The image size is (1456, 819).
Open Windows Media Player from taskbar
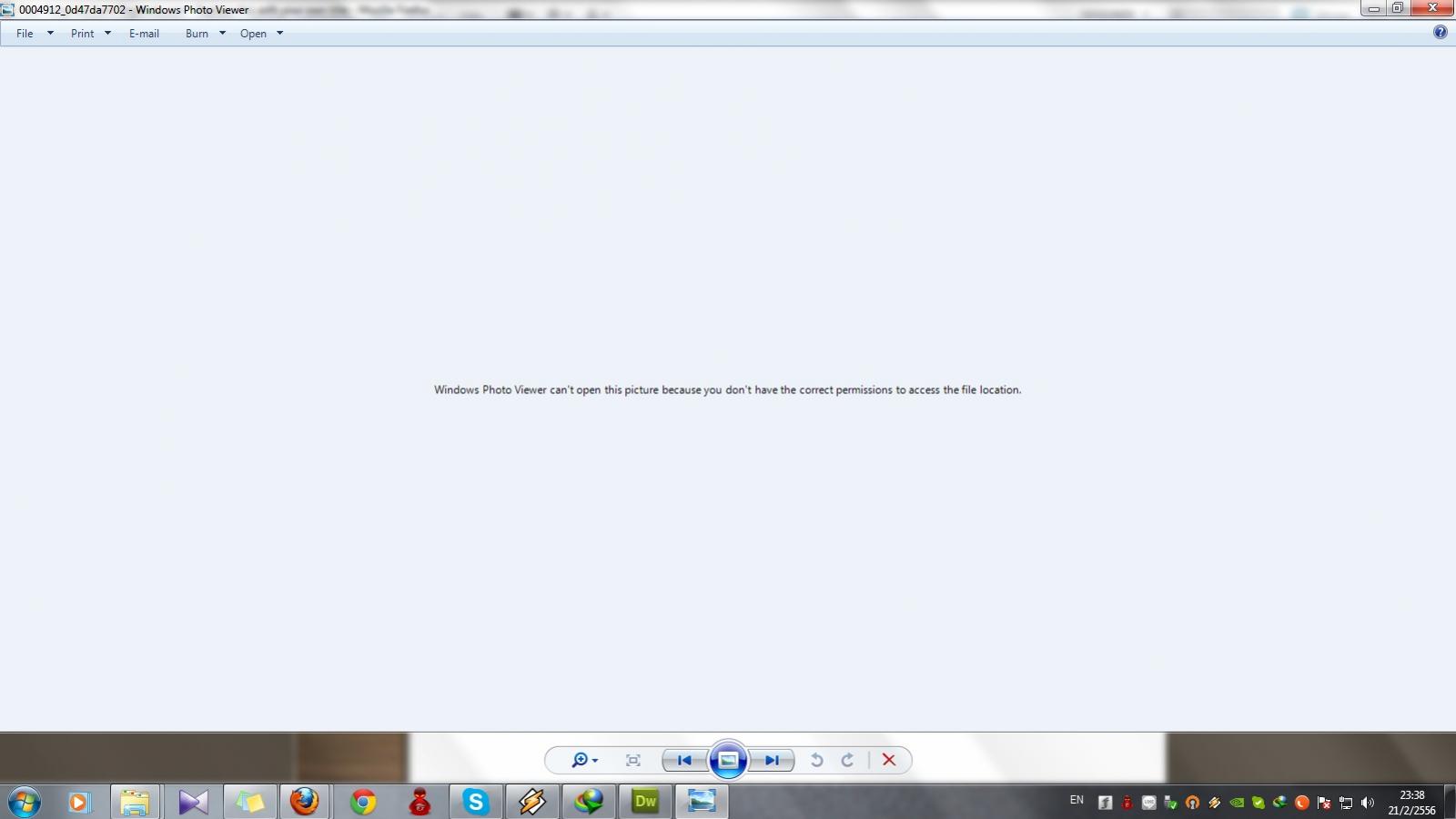pyautogui.click(x=79, y=802)
